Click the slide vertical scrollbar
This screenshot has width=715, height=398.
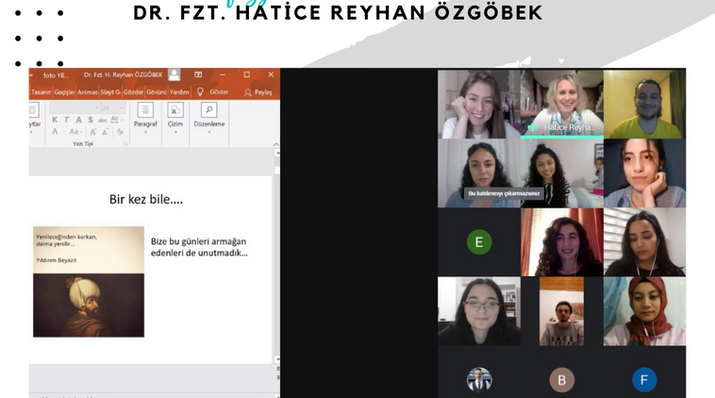coord(277,255)
